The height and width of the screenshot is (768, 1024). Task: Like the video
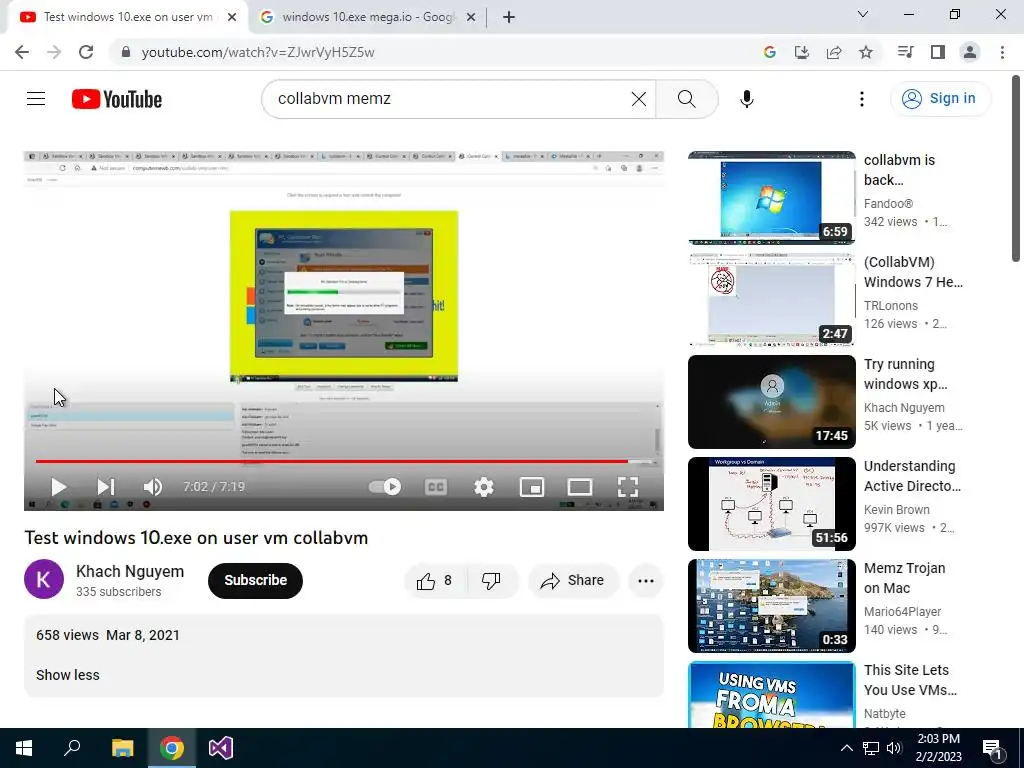(x=436, y=581)
